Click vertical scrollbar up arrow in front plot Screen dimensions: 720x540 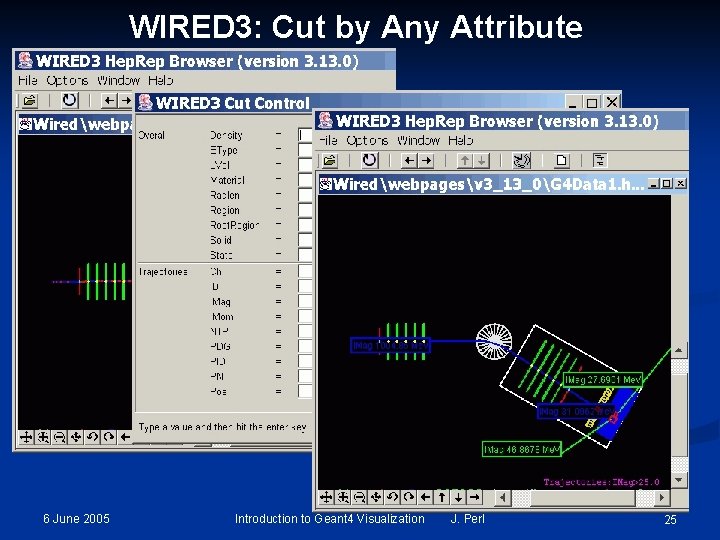coord(679,350)
